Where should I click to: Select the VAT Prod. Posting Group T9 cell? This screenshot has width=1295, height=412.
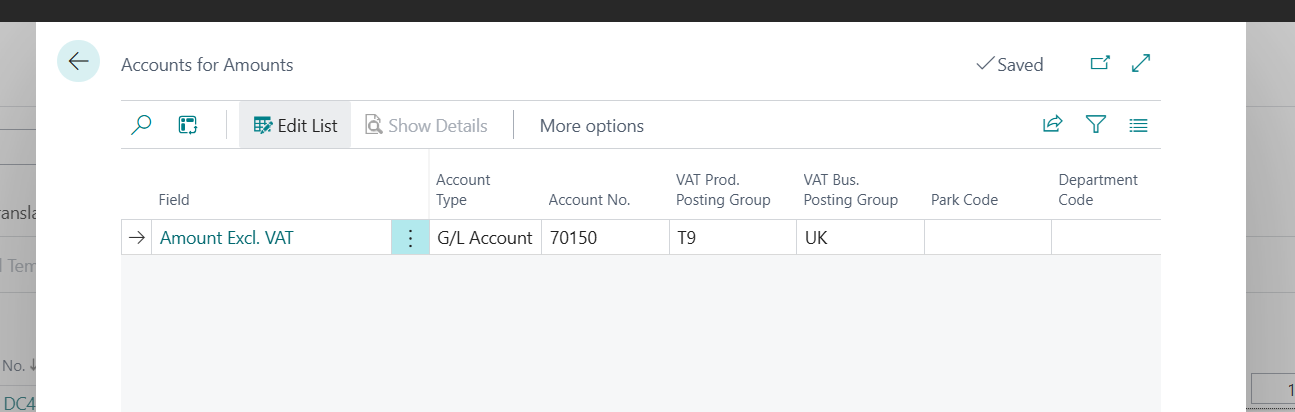[x=732, y=238]
